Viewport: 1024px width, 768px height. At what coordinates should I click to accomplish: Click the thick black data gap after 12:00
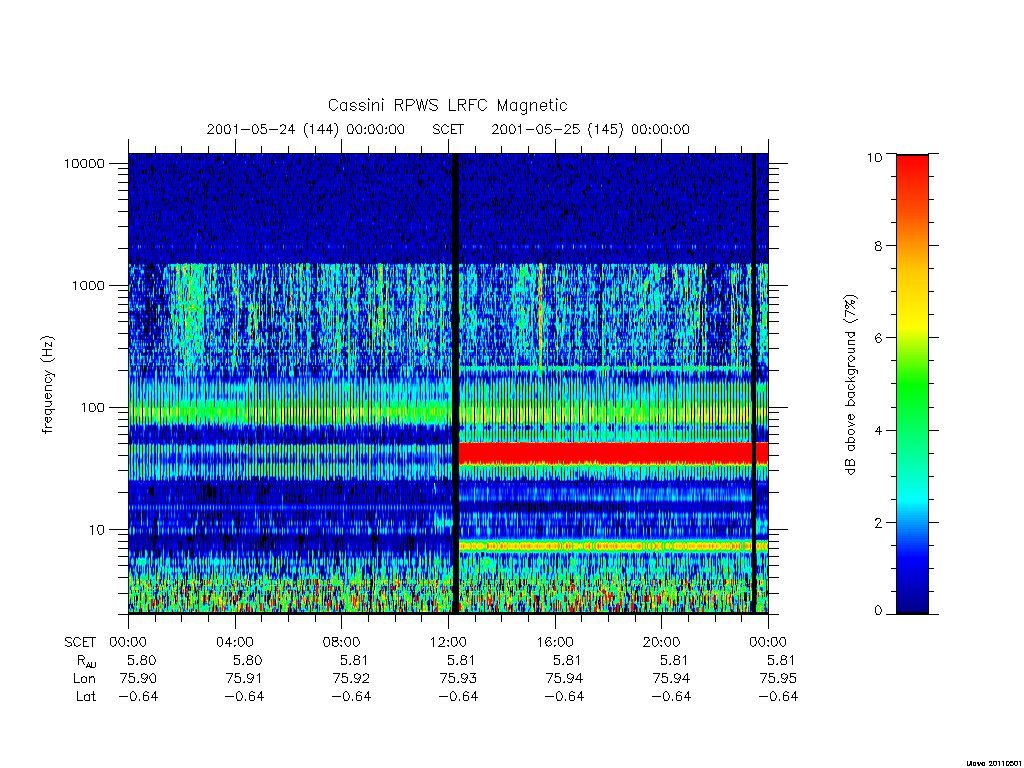pyautogui.click(x=455, y=383)
